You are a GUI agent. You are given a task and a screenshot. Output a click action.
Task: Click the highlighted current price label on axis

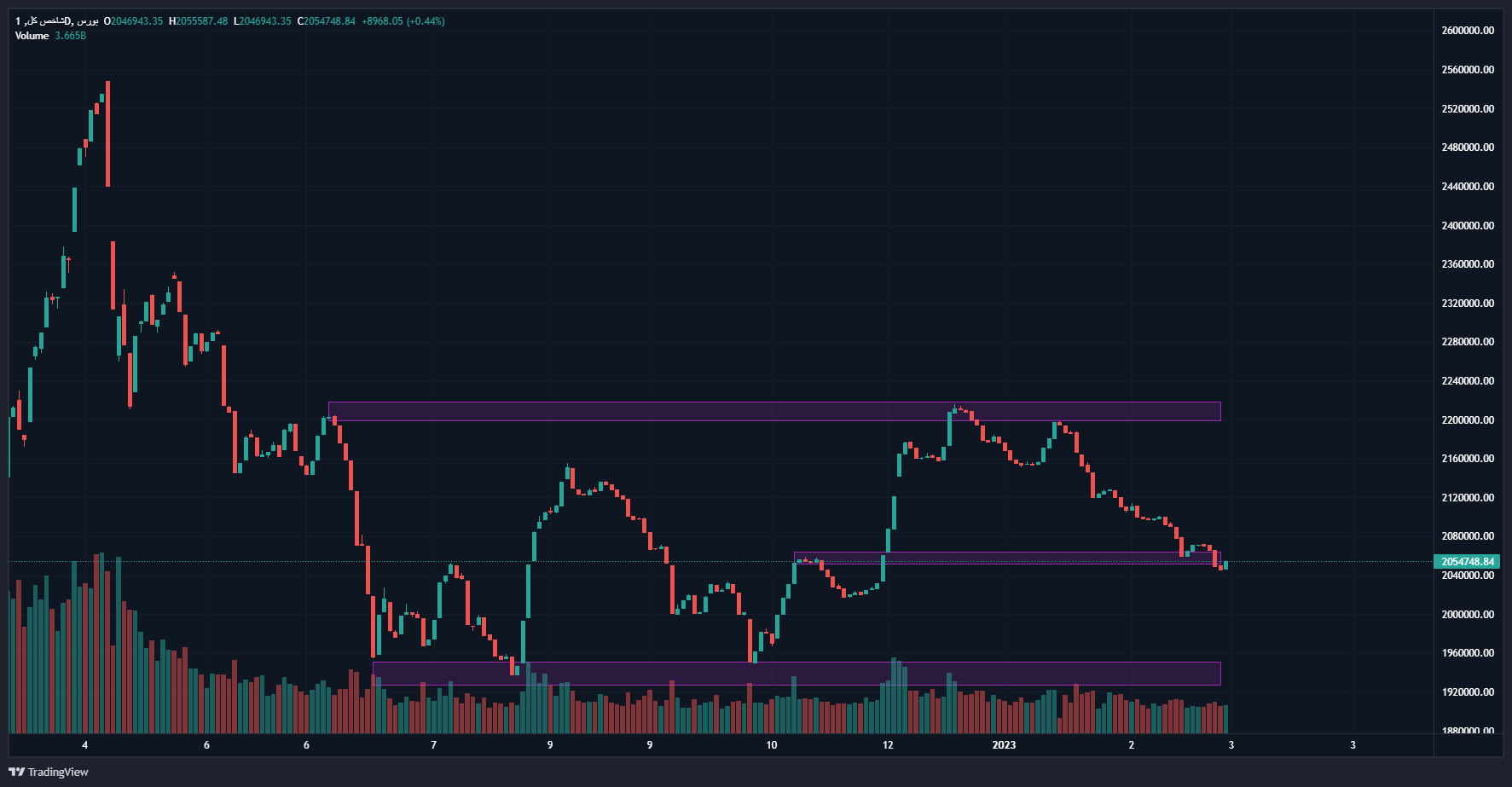(x=1467, y=562)
